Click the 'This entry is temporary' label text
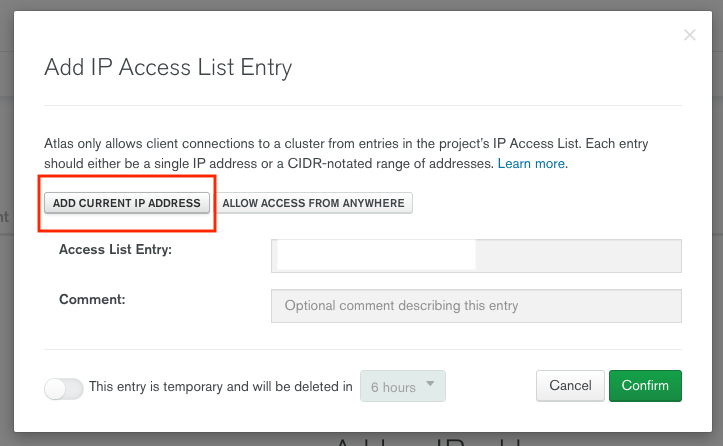Viewport: 723px width, 446px height. pyautogui.click(x=220, y=386)
